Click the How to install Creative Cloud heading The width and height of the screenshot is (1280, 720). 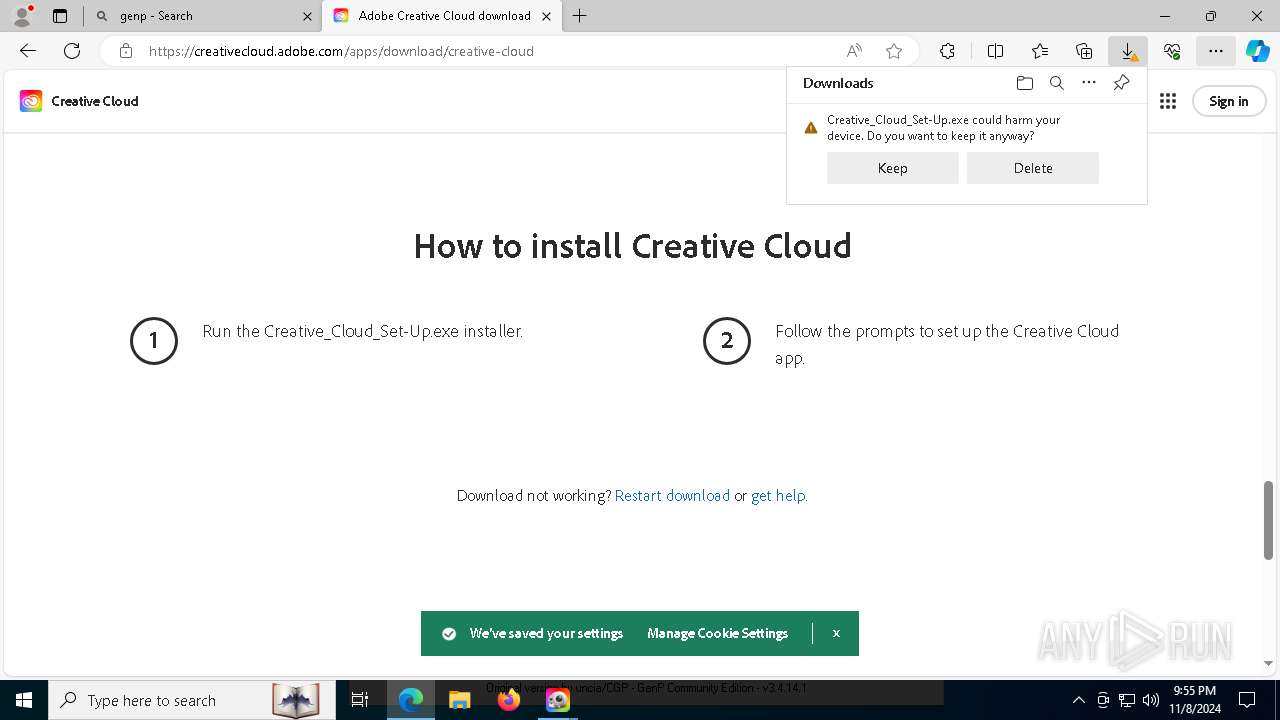632,245
